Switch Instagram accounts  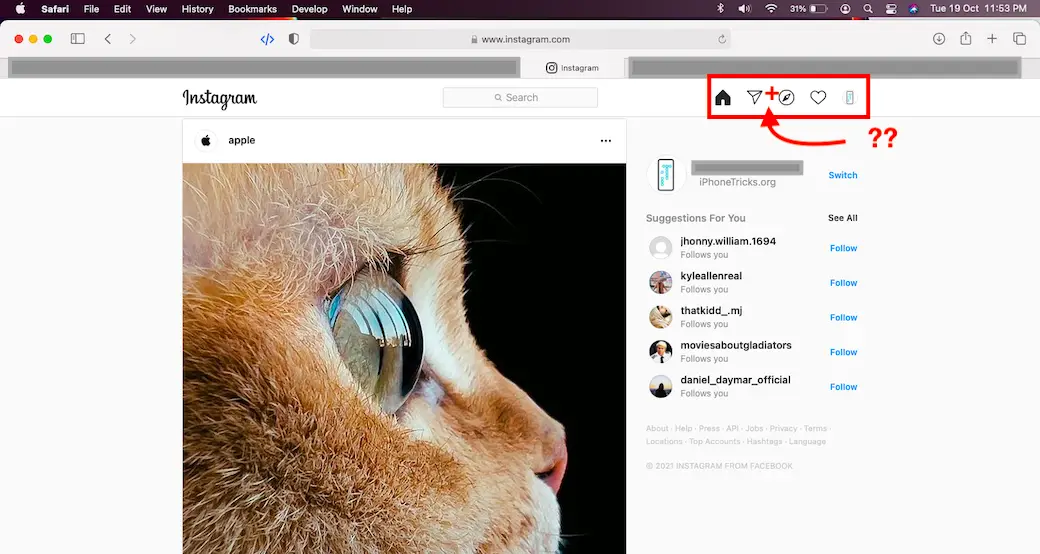(842, 175)
